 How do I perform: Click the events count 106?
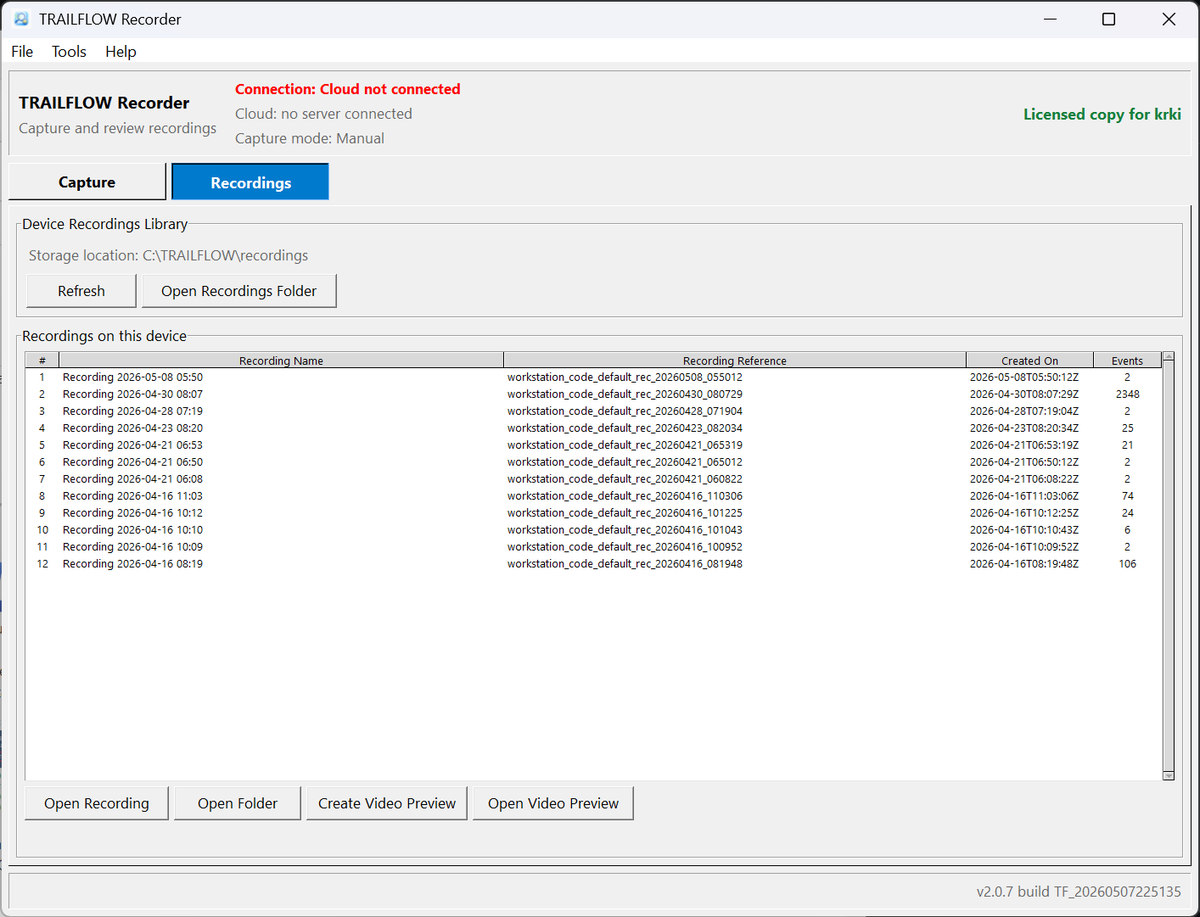pyautogui.click(x=1128, y=564)
